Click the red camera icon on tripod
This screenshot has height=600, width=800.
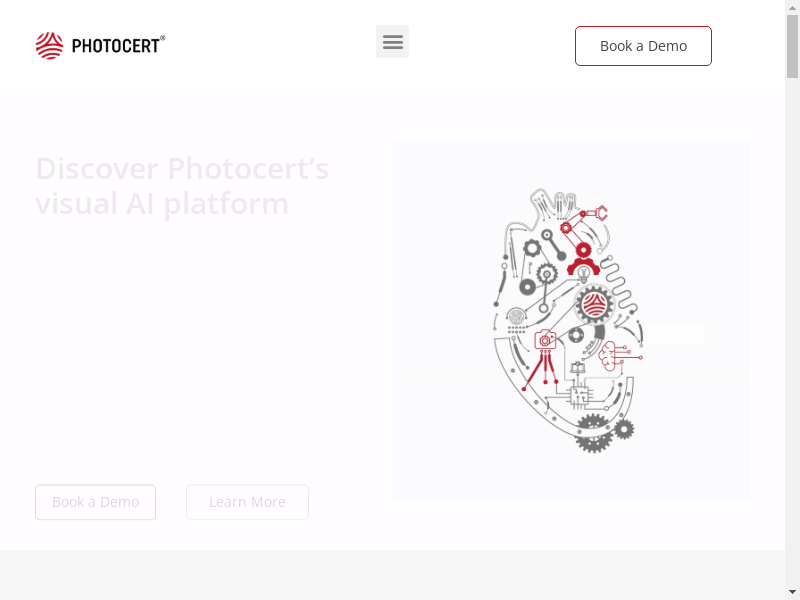[545, 340]
